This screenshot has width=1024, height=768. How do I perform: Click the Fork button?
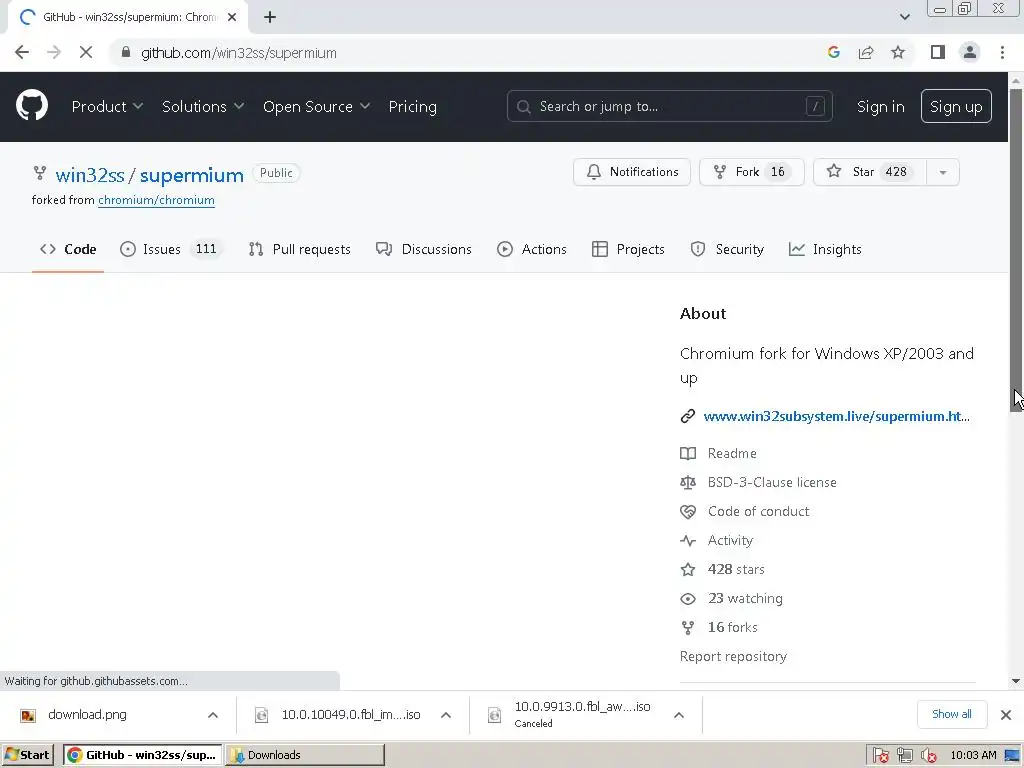coord(751,172)
